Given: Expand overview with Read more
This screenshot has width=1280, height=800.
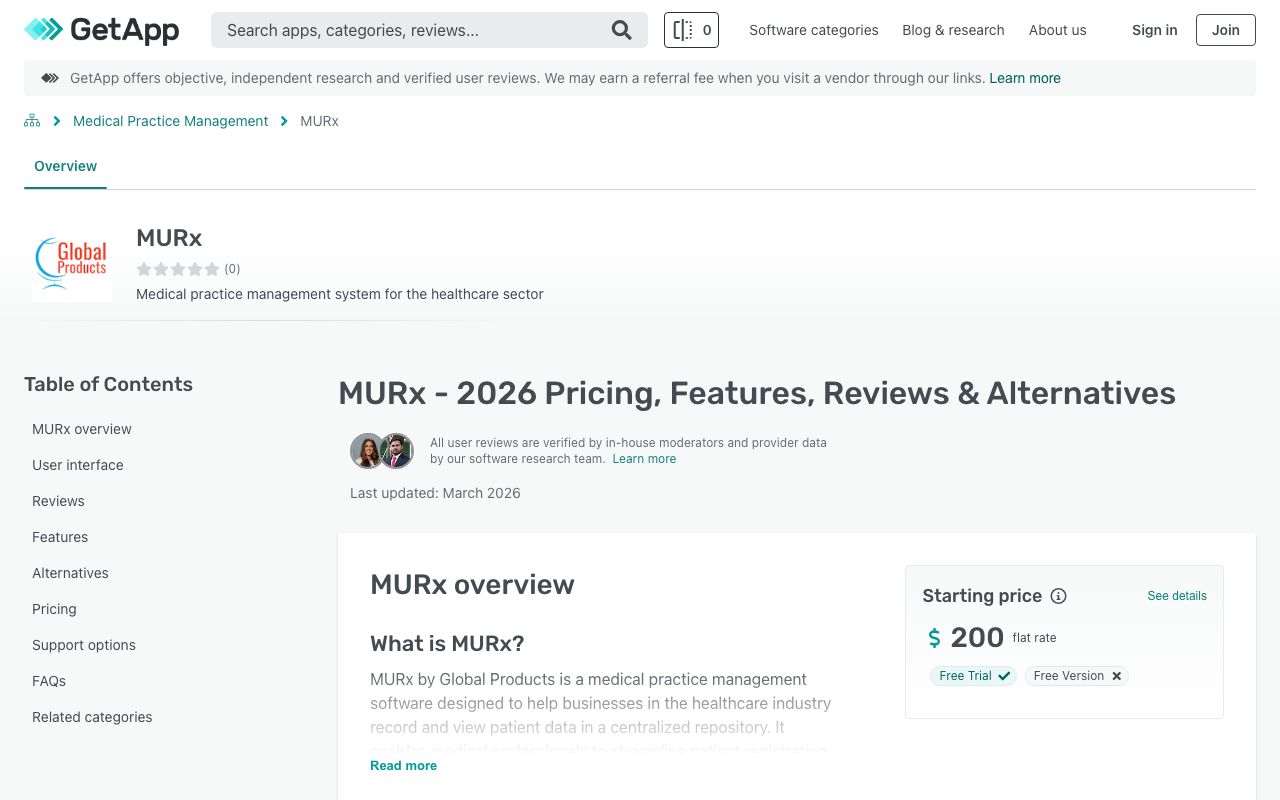Looking at the screenshot, I should pos(403,765).
